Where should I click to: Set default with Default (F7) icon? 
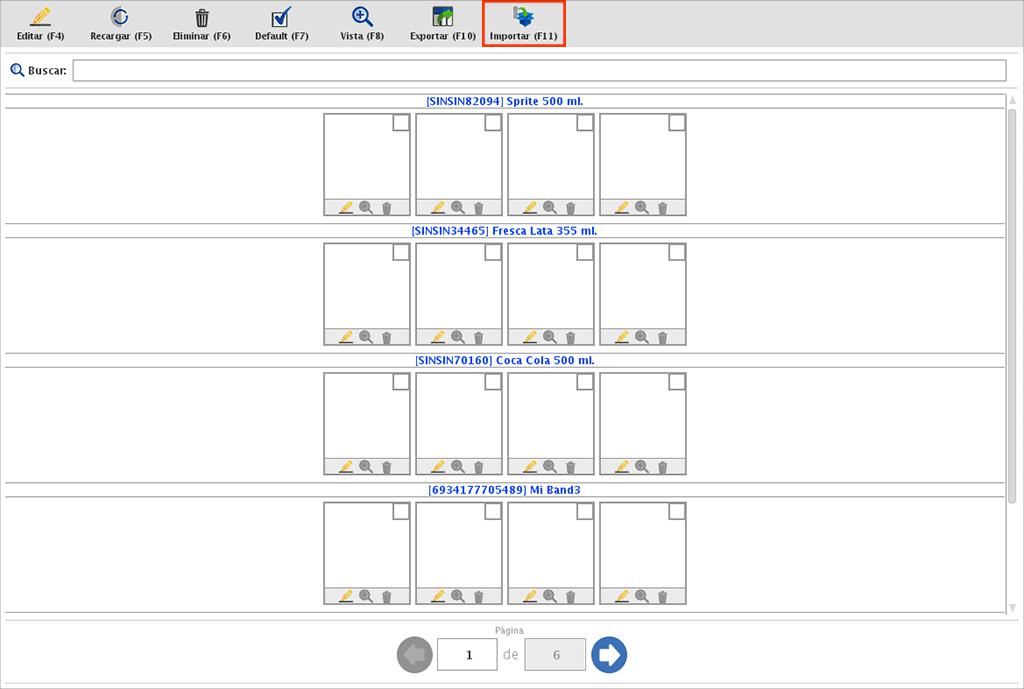281,18
